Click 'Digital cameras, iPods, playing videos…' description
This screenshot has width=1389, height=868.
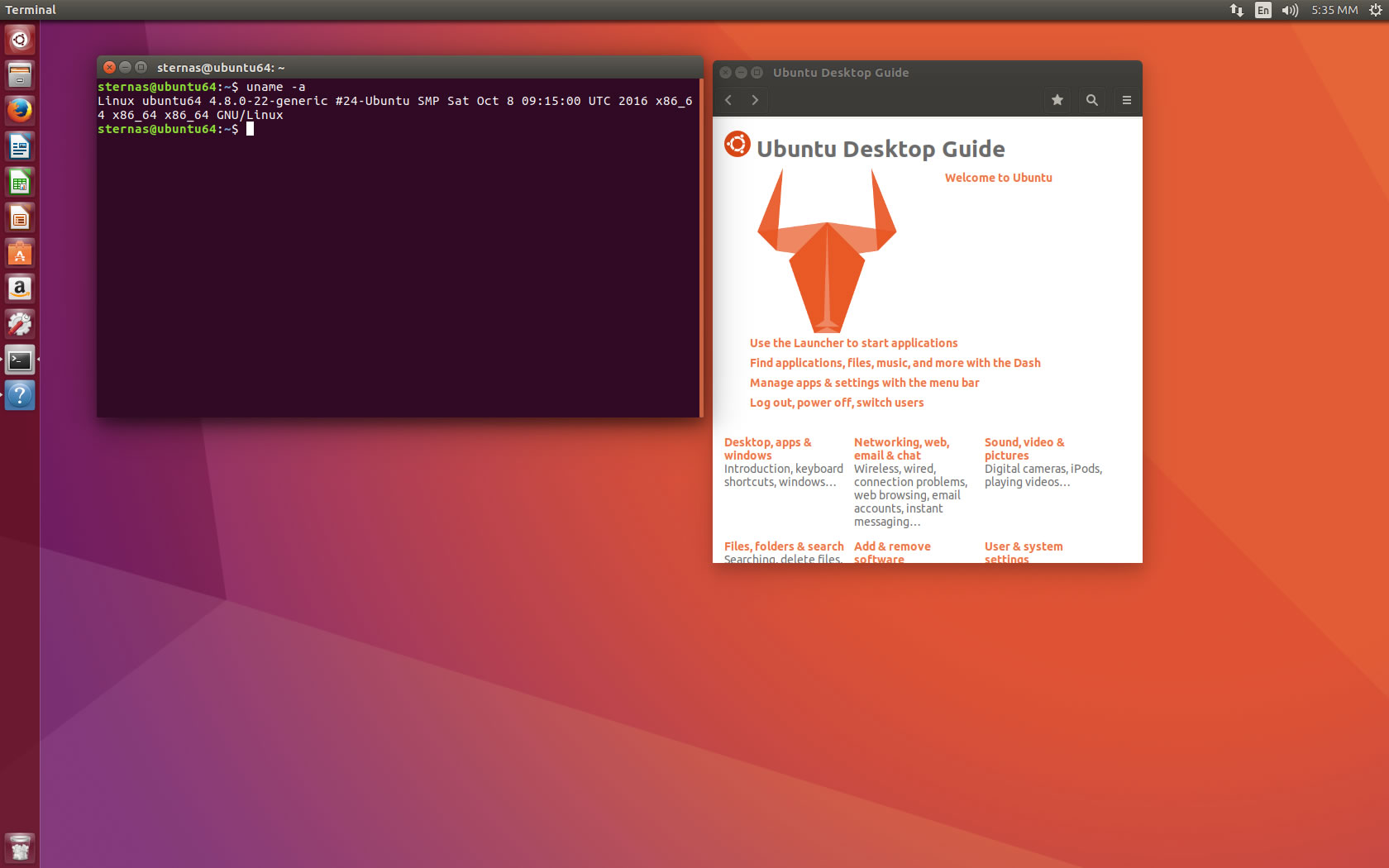(x=1043, y=475)
